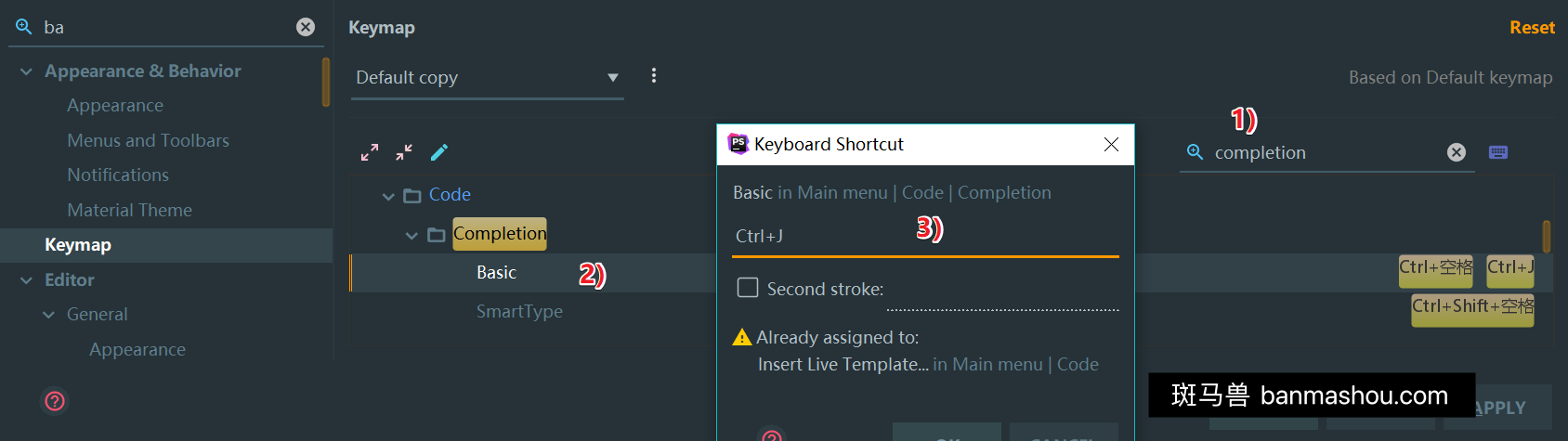The width and height of the screenshot is (1568, 441).
Task: Click the Reset link
Action: coord(1532,28)
